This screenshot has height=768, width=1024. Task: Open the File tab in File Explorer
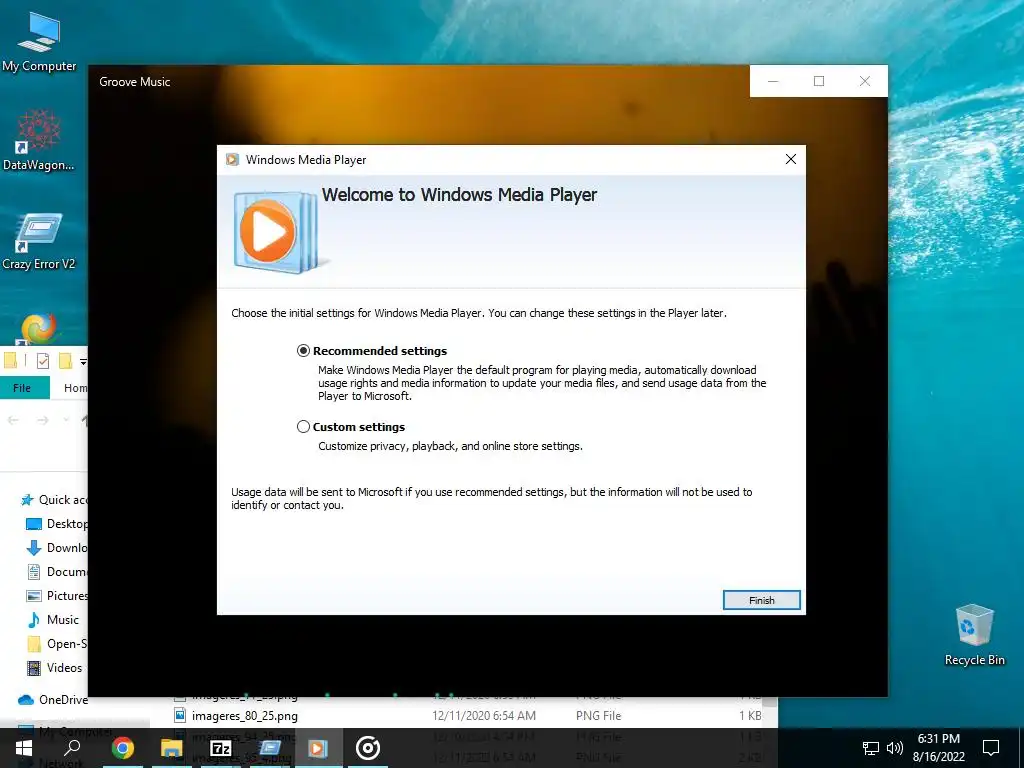click(22, 388)
